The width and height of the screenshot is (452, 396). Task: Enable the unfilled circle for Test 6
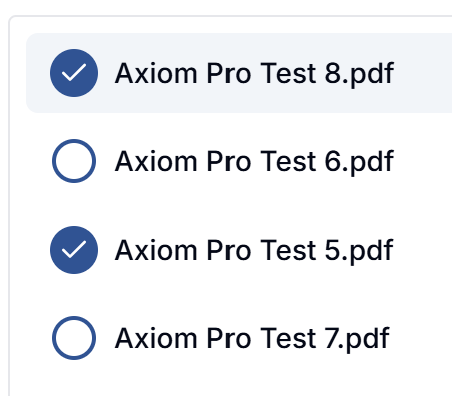(74, 161)
